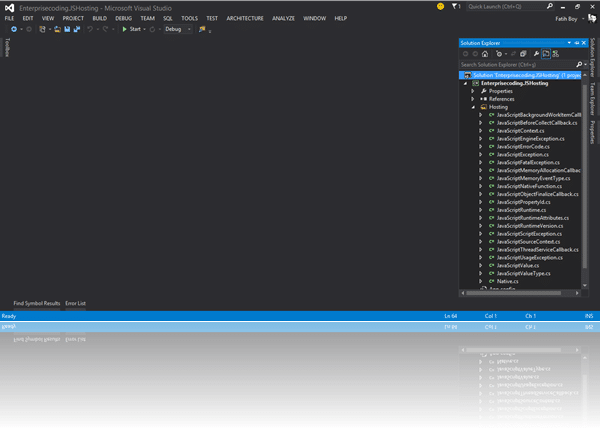Click the Solution Explorer search magnifier
Viewport: 600px width, 428px height.
(579, 65)
